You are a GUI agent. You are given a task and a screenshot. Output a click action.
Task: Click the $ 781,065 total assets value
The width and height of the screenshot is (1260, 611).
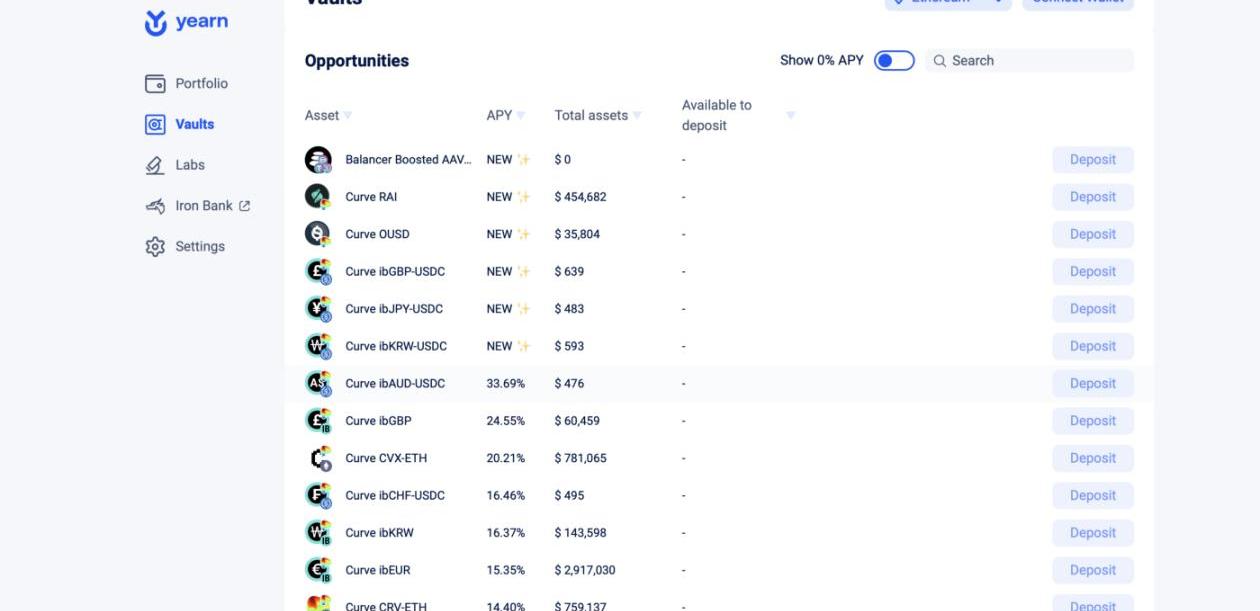click(x=581, y=458)
